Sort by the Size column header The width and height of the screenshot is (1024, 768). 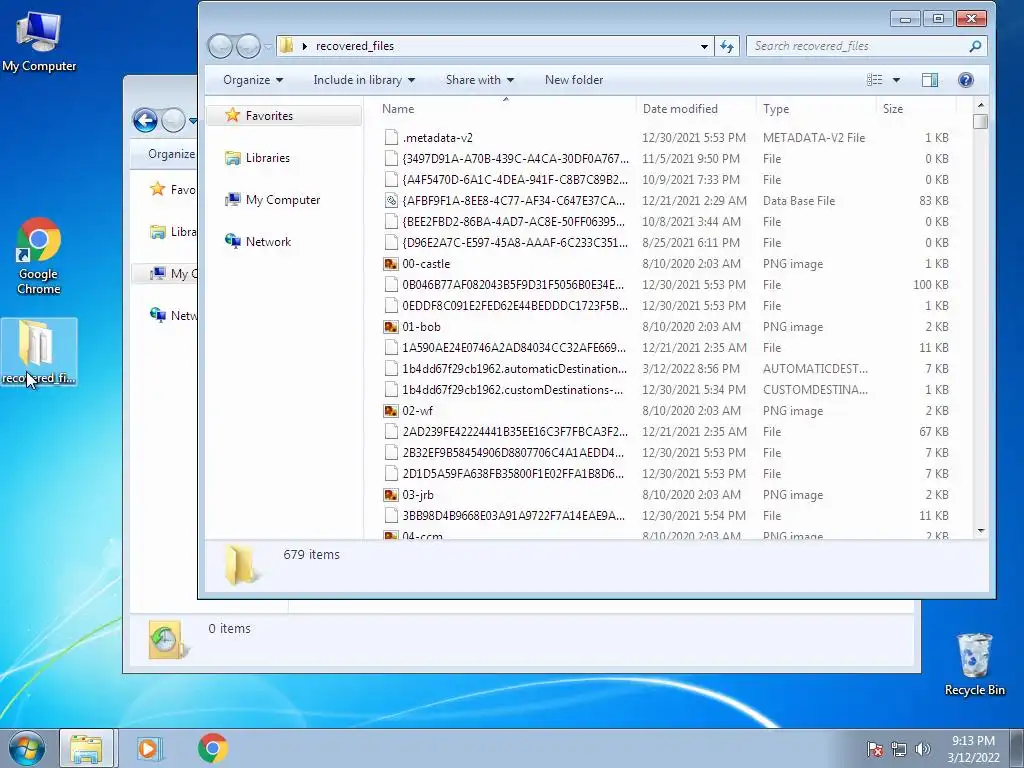916,109
